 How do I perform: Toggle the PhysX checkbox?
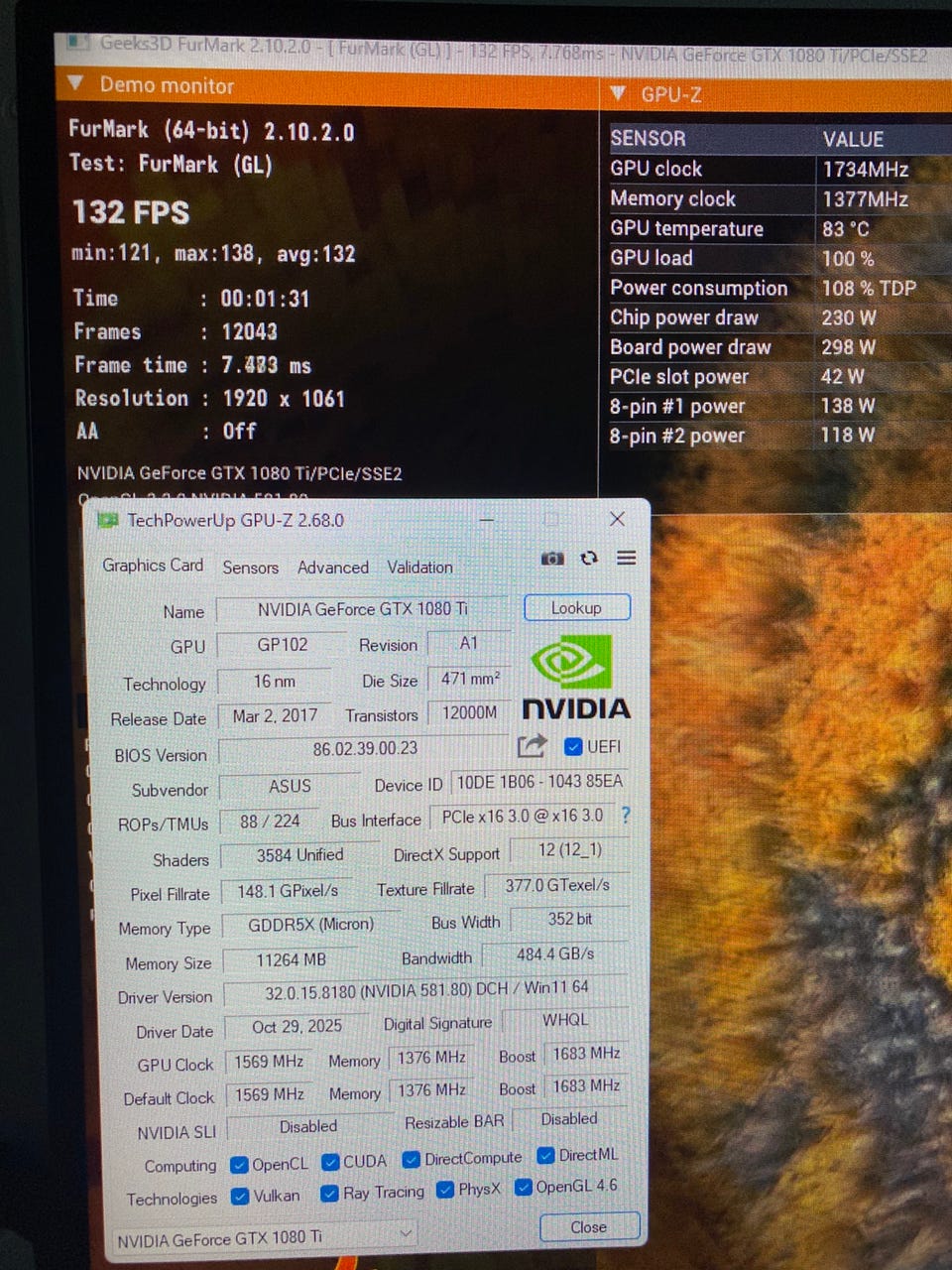pyautogui.click(x=445, y=1190)
